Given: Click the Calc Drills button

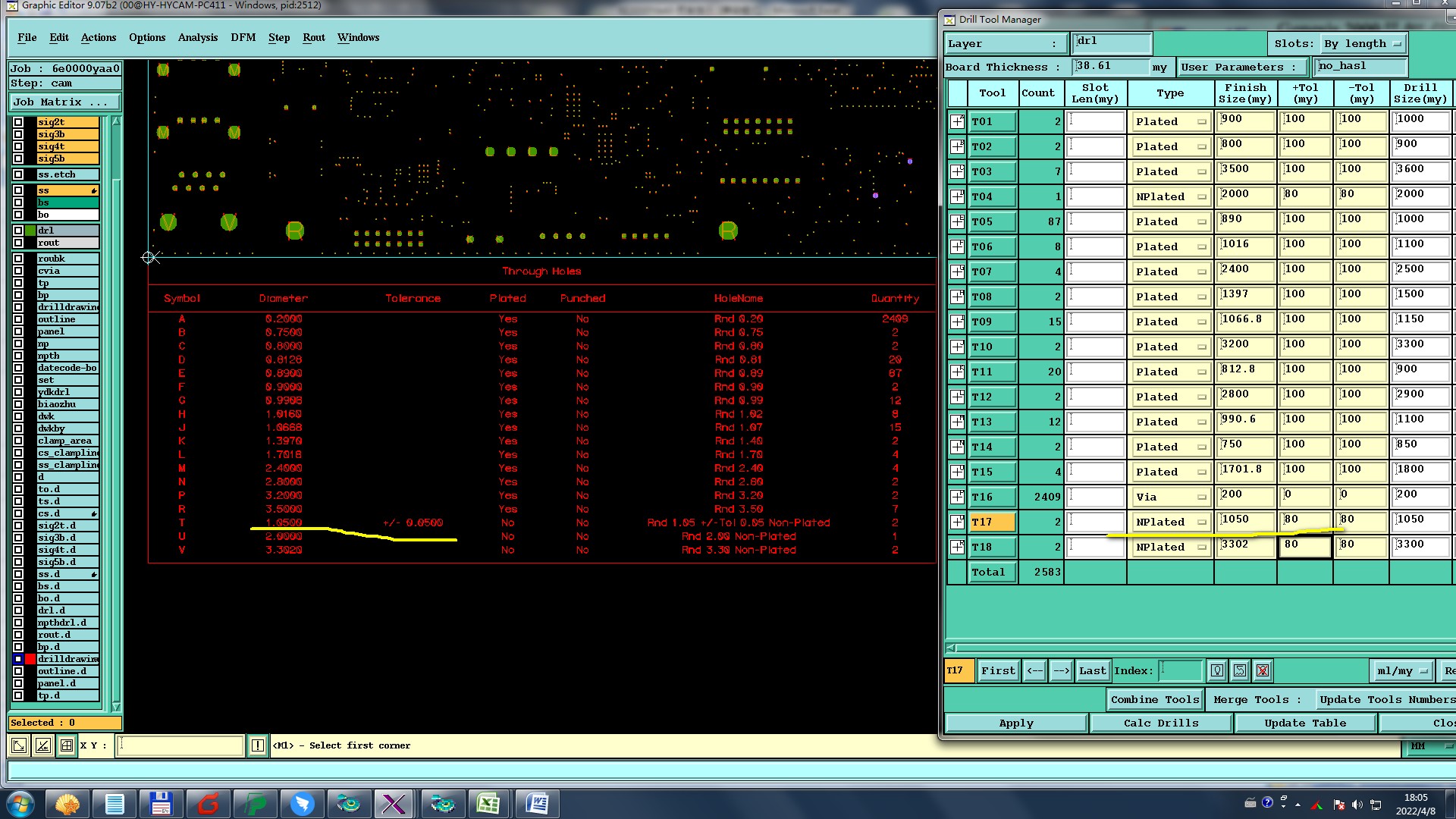Looking at the screenshot, I should tap(1161, 723).
